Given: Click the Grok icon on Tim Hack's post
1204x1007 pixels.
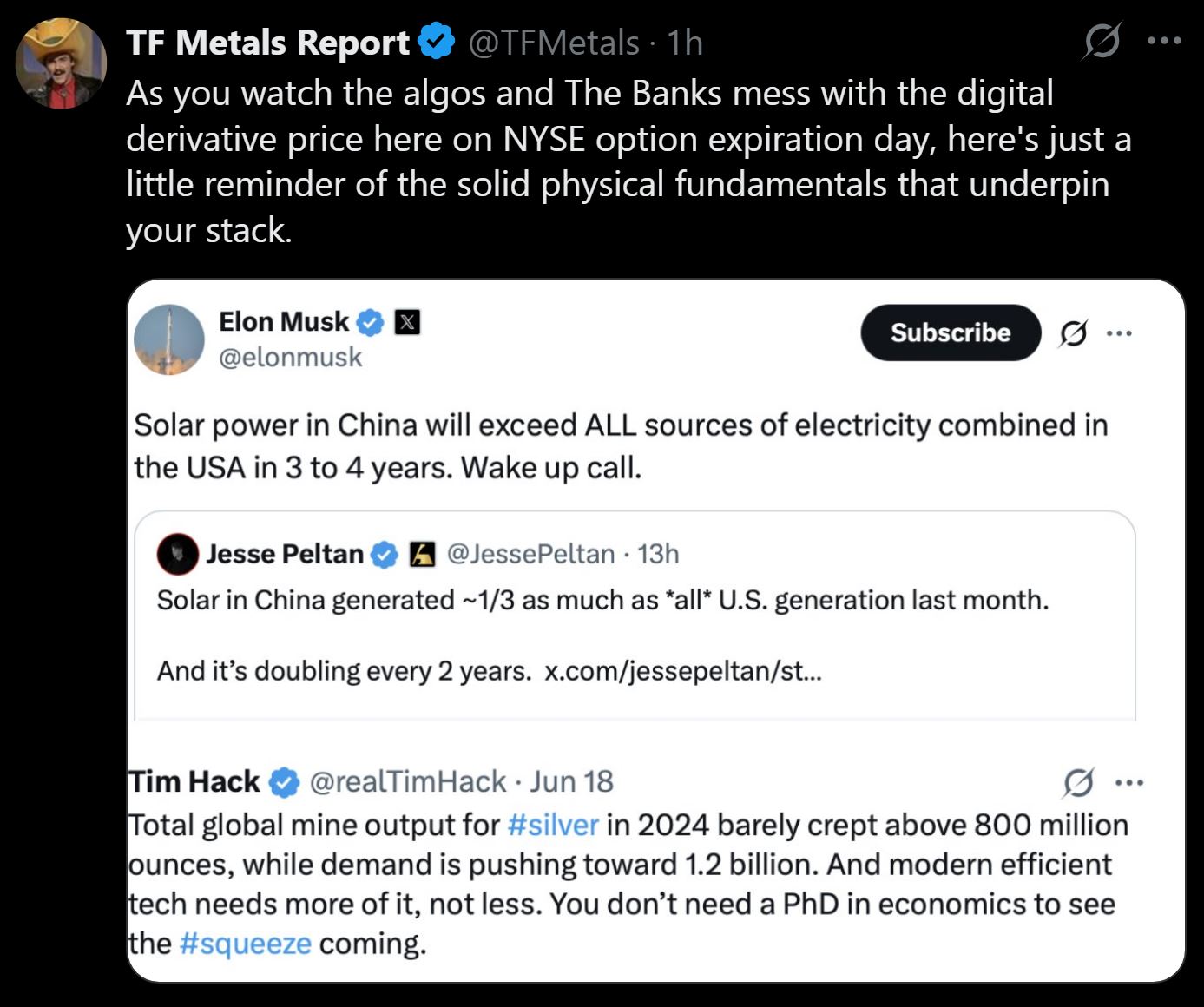Looking at the screenshot, I should pos(1078,782).
